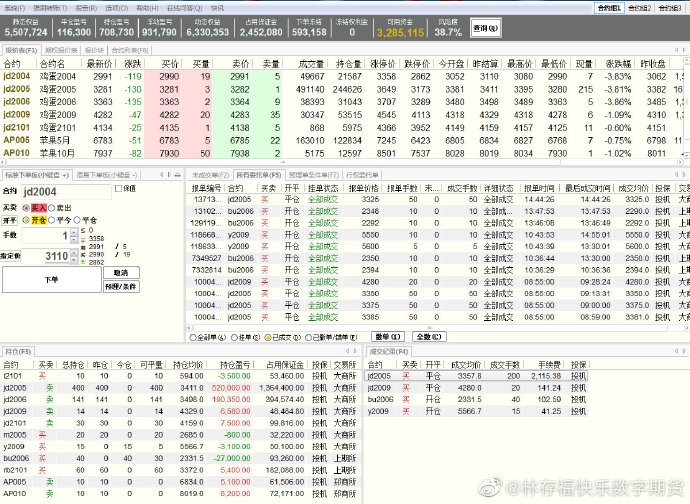Toggle the 保值 hedge checkbox

(x=118, y=188)
